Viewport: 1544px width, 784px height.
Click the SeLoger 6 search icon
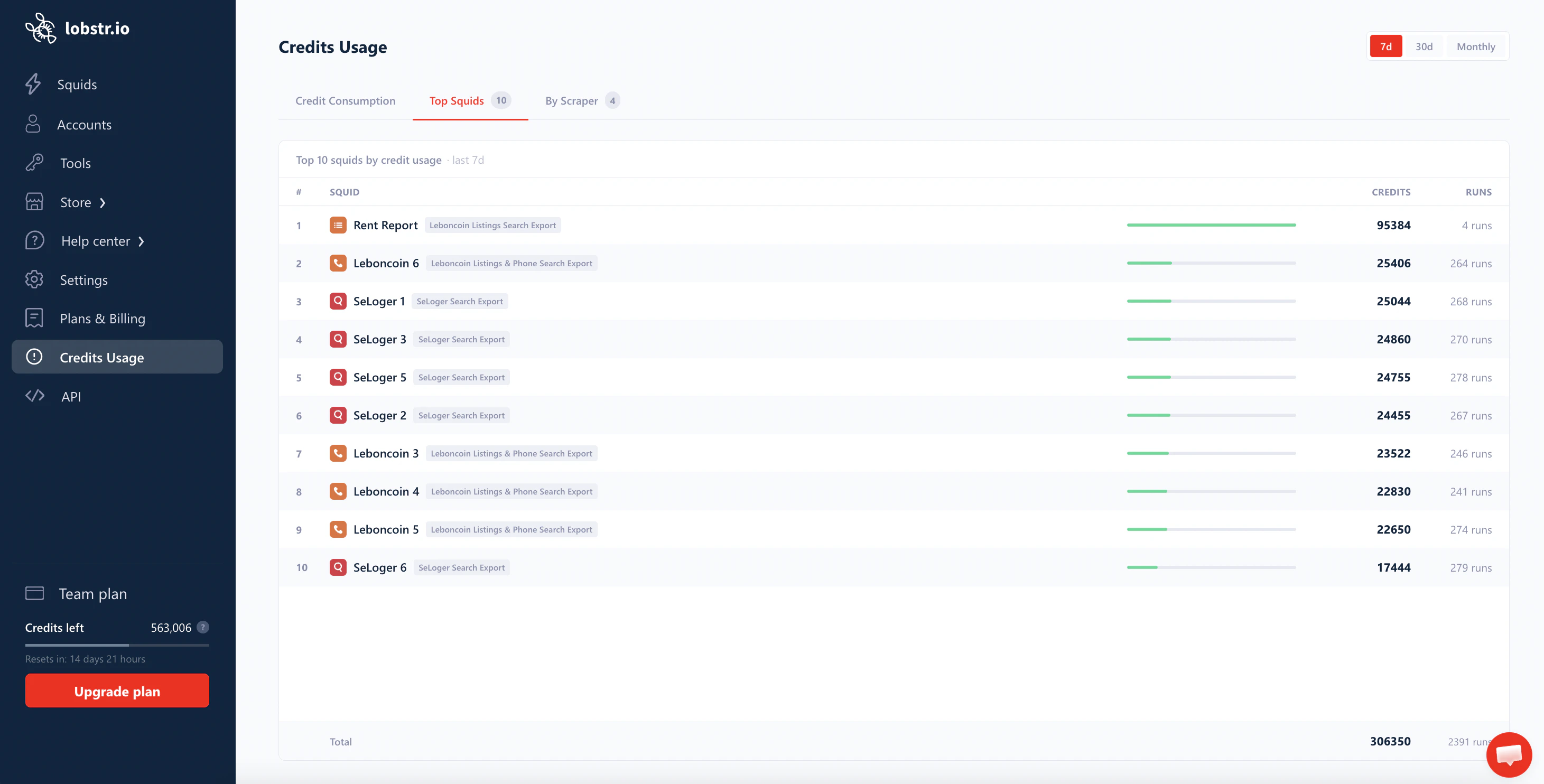338,567
